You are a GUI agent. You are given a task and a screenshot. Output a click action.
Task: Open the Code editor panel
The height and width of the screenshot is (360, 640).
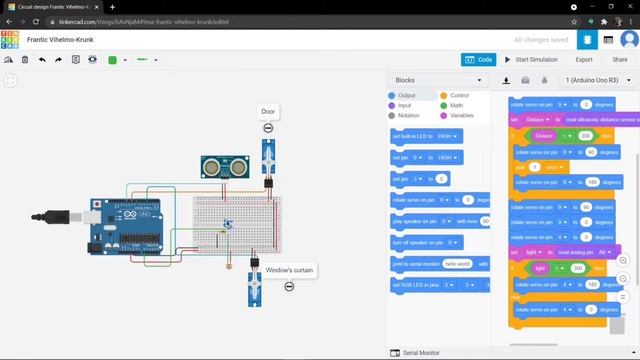pos(478,60)
